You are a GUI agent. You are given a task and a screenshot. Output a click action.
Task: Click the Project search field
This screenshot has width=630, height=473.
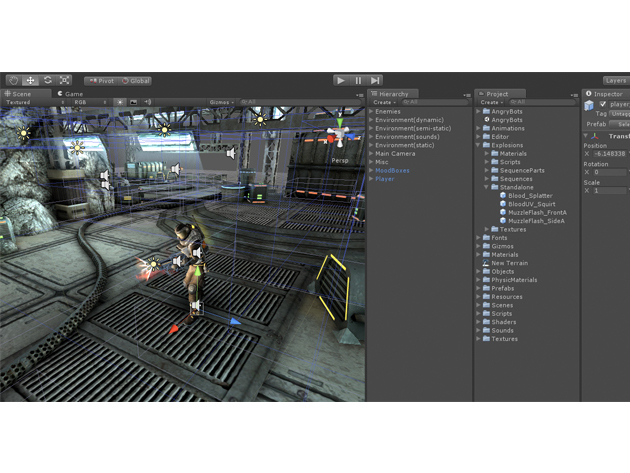[x=542, y=102]
